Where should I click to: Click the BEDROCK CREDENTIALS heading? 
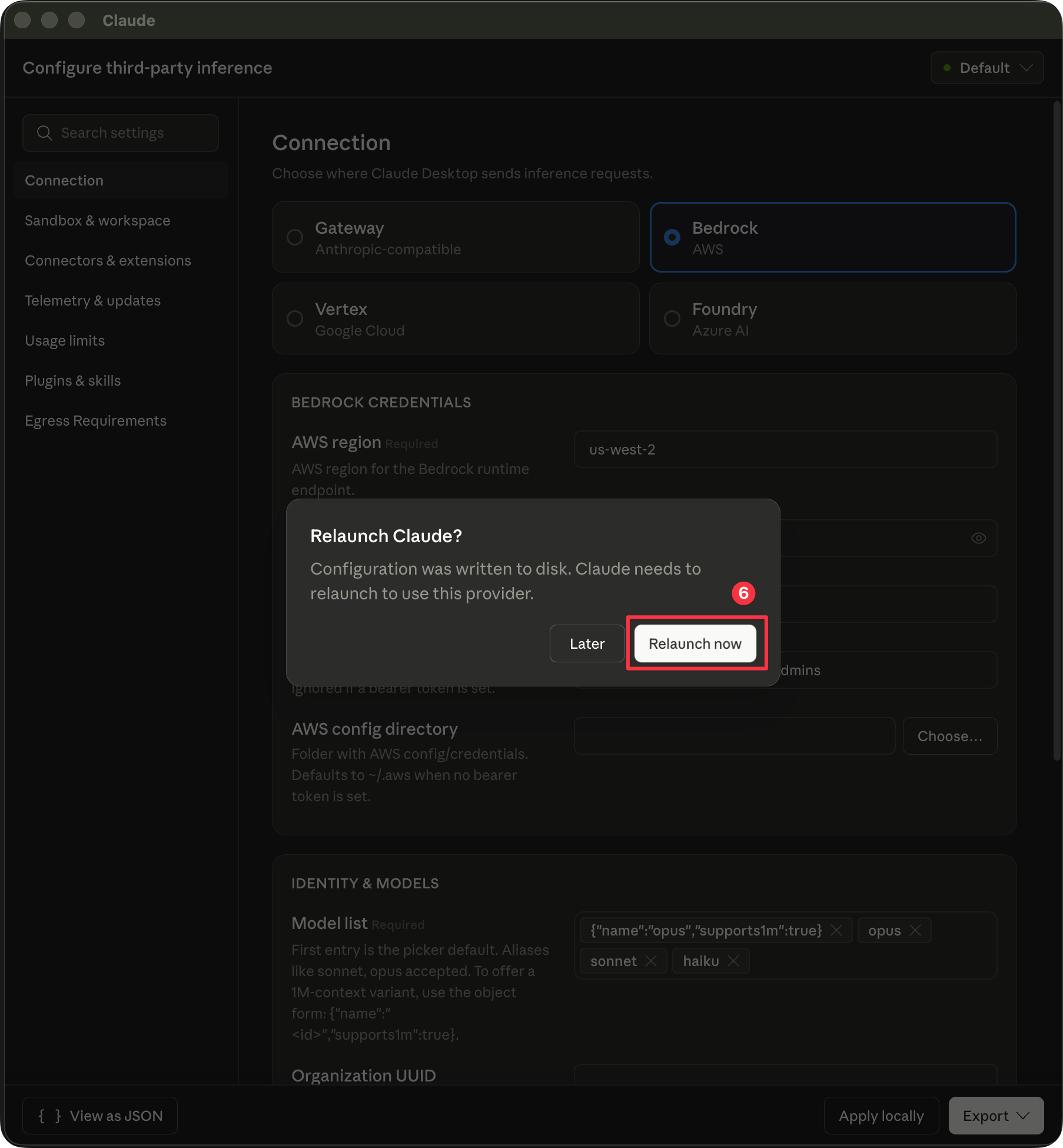[x=381, y=402]
